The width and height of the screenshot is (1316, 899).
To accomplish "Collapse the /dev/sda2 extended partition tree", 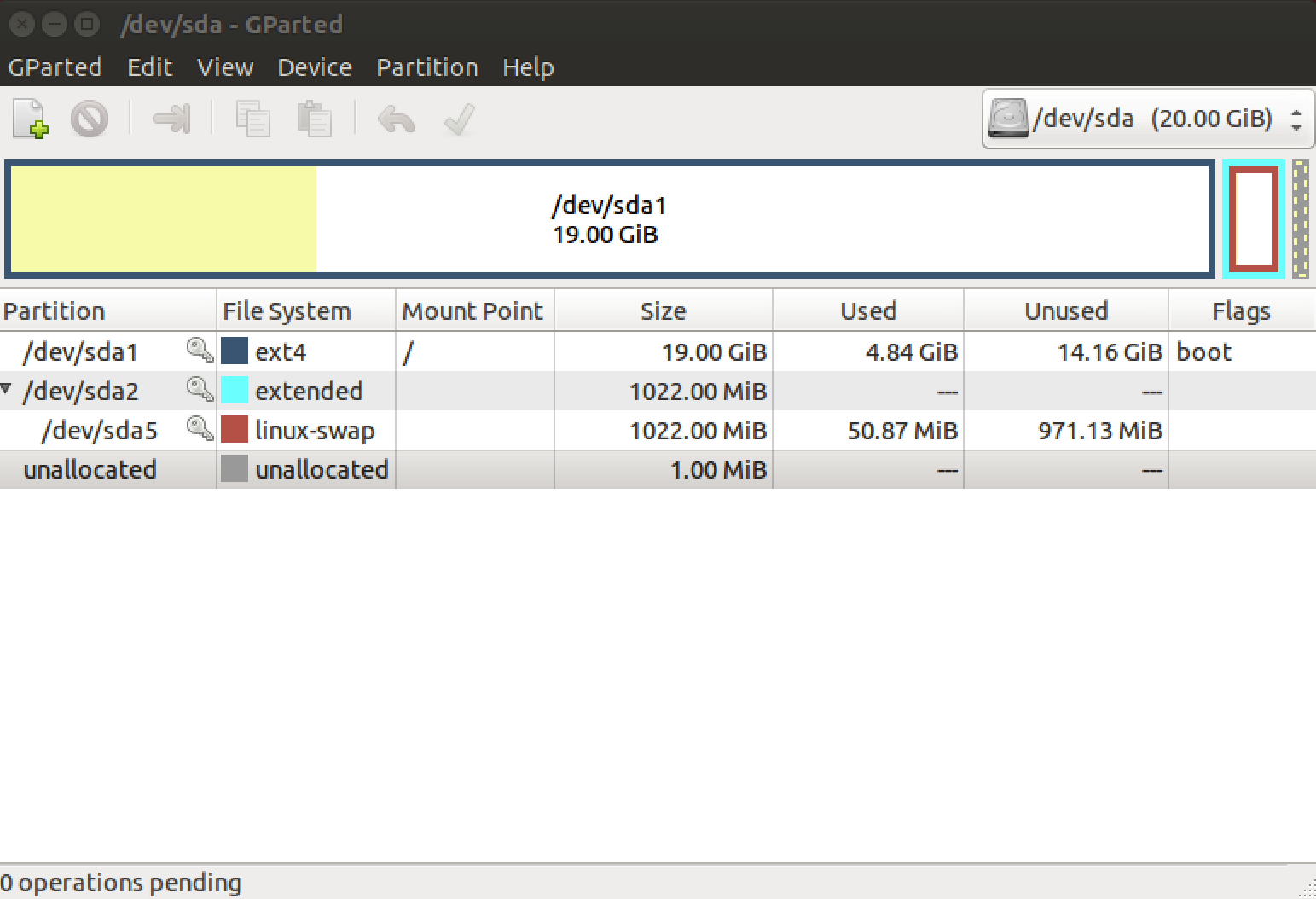I will pos(7,389).
